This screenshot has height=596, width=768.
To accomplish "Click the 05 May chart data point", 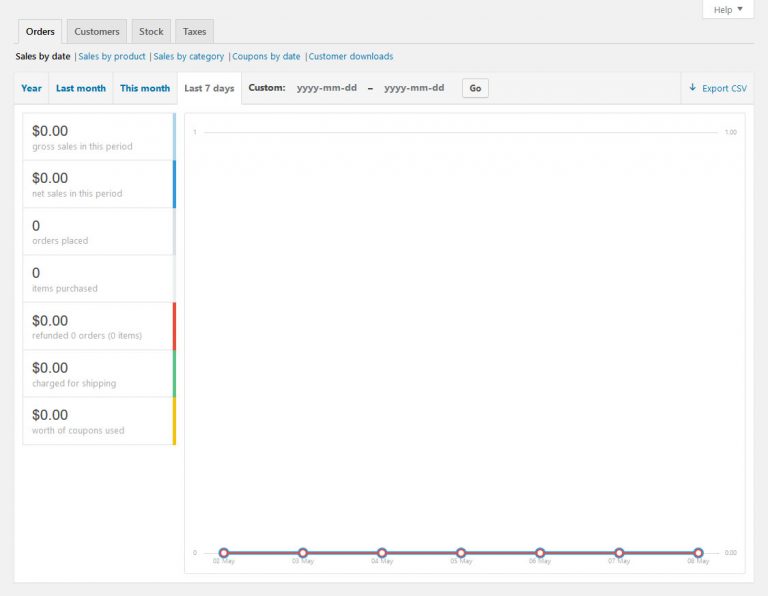I will (x=461, y=553).
